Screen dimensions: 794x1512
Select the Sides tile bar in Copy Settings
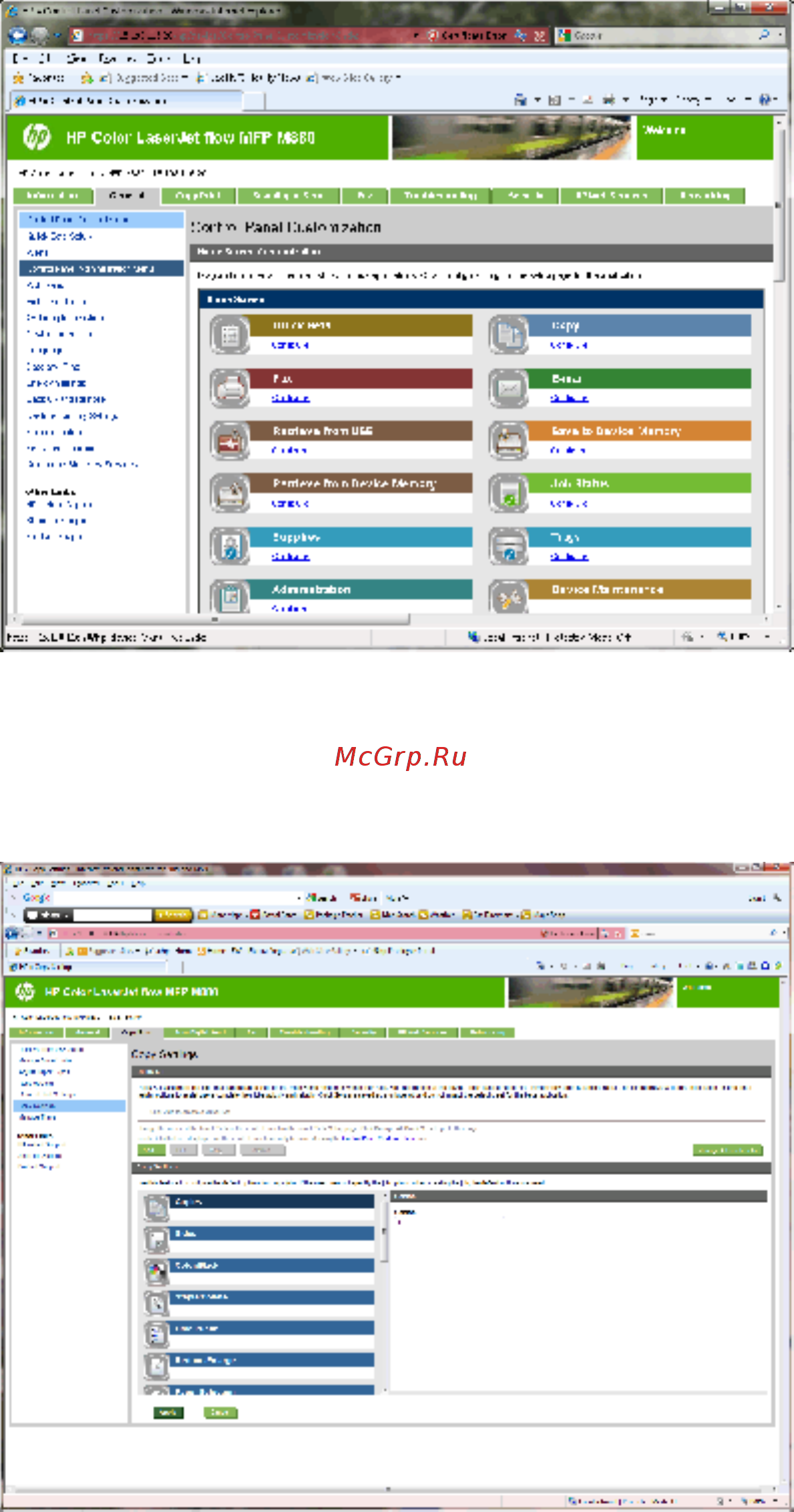pyautogui.click(x=272, y=1234)
